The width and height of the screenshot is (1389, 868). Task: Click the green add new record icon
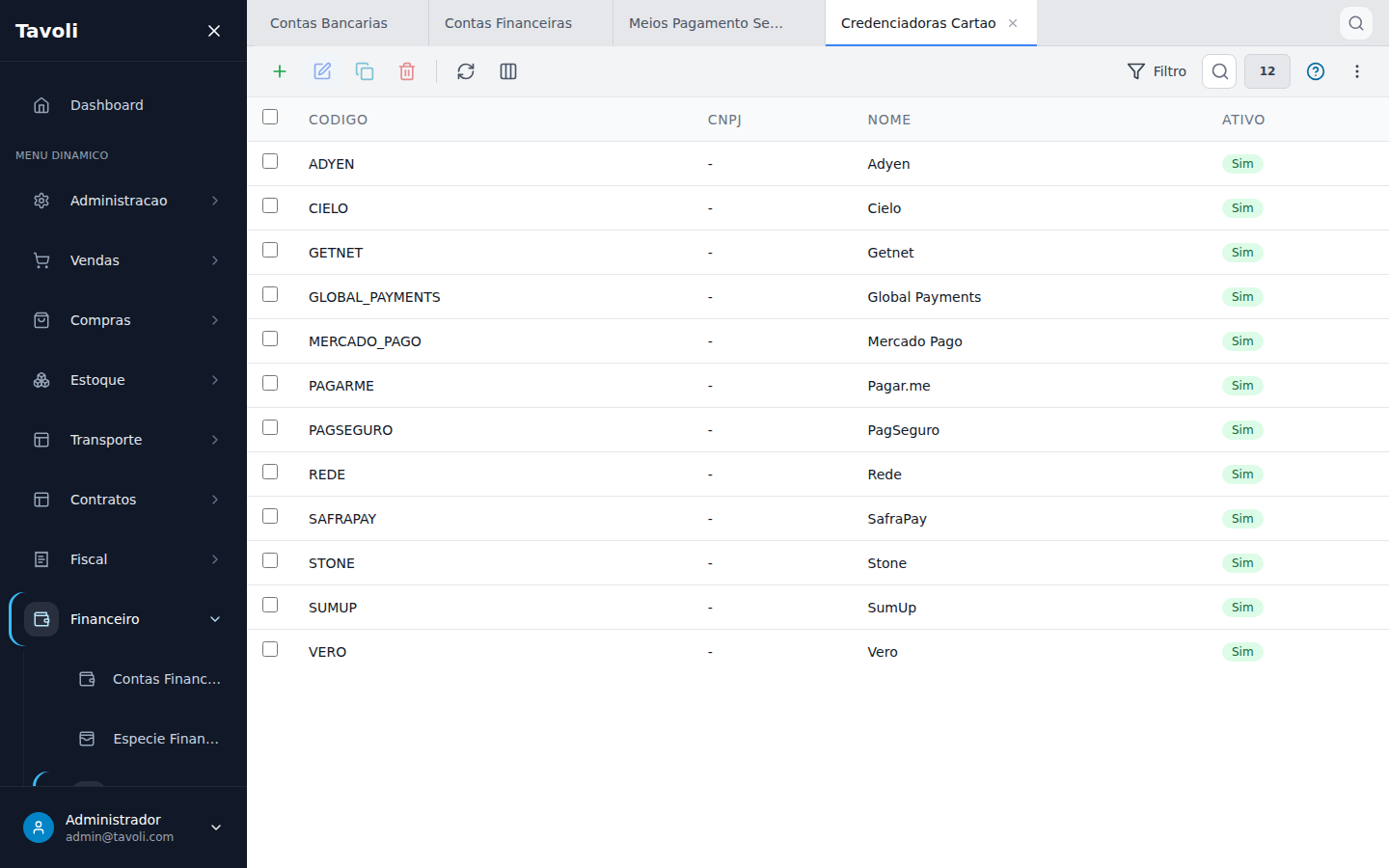280,71
